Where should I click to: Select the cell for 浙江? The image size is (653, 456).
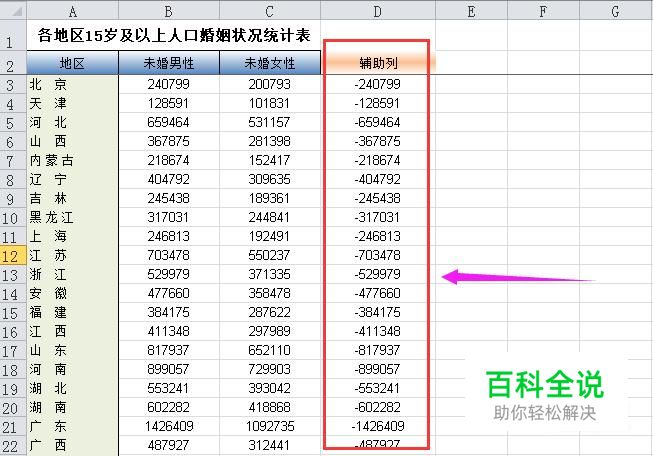(72, 275)
